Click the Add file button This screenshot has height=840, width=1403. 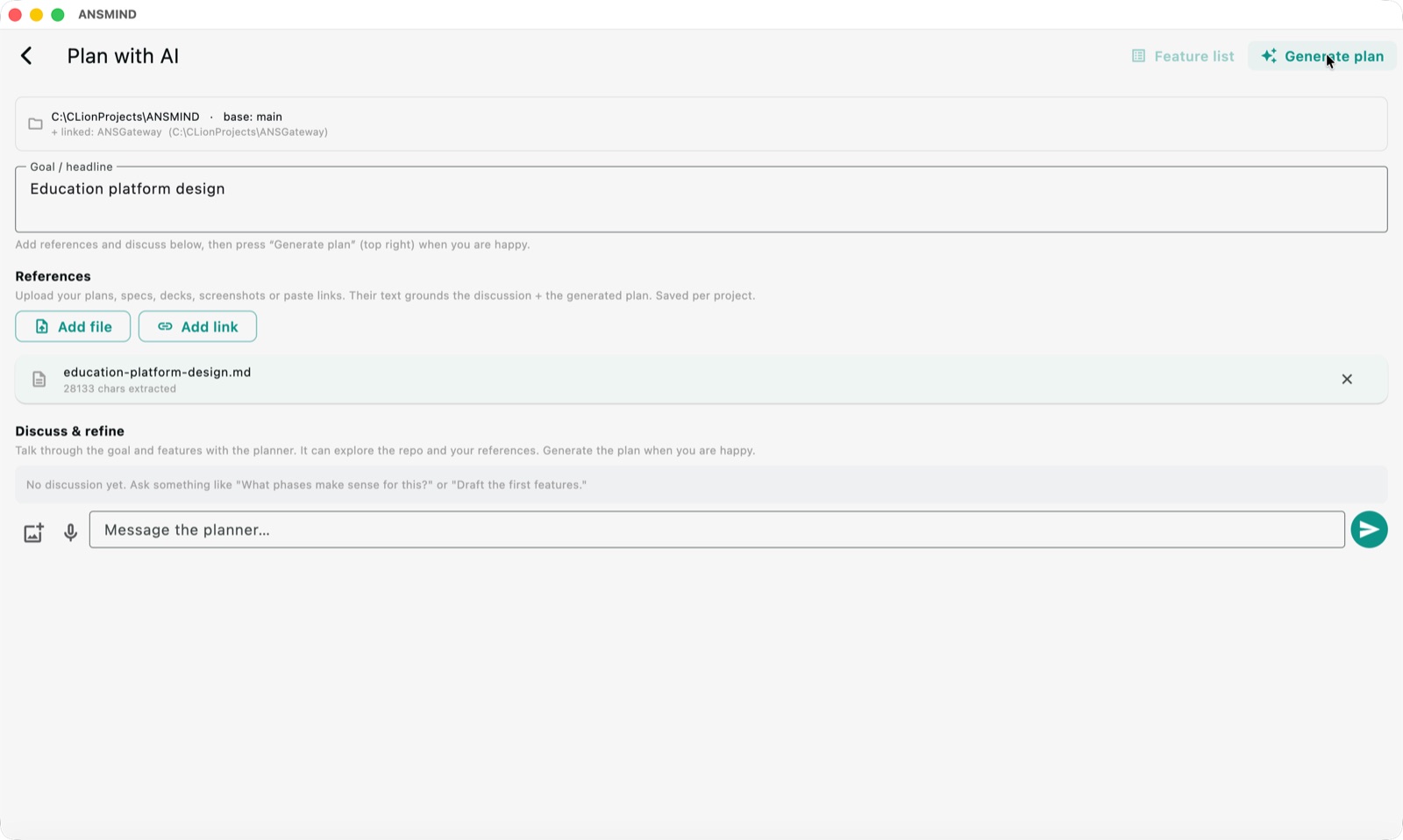tap(73, 326)
